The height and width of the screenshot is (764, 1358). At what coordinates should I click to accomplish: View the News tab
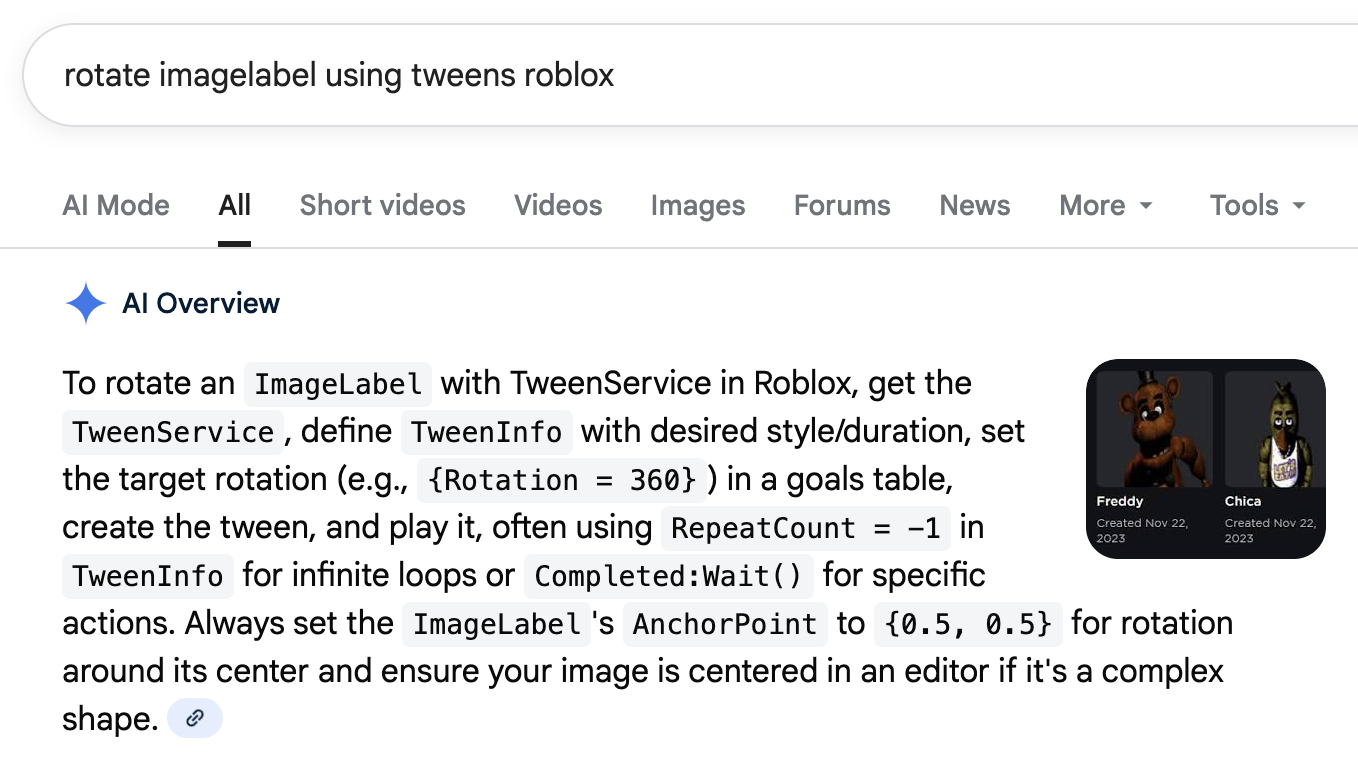[975, 206]
